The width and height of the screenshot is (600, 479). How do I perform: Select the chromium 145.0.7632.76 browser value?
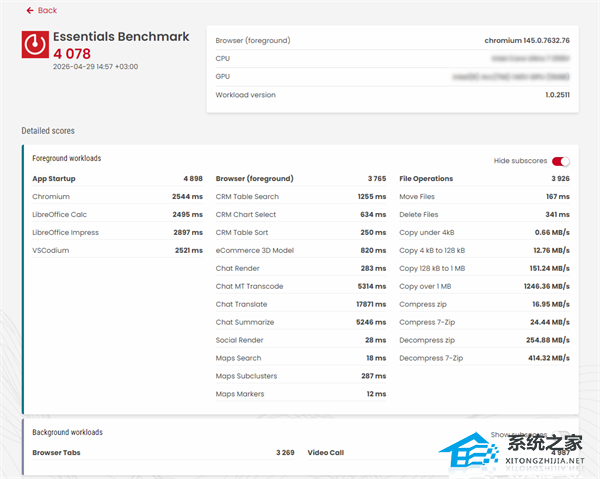pos(527,41)
